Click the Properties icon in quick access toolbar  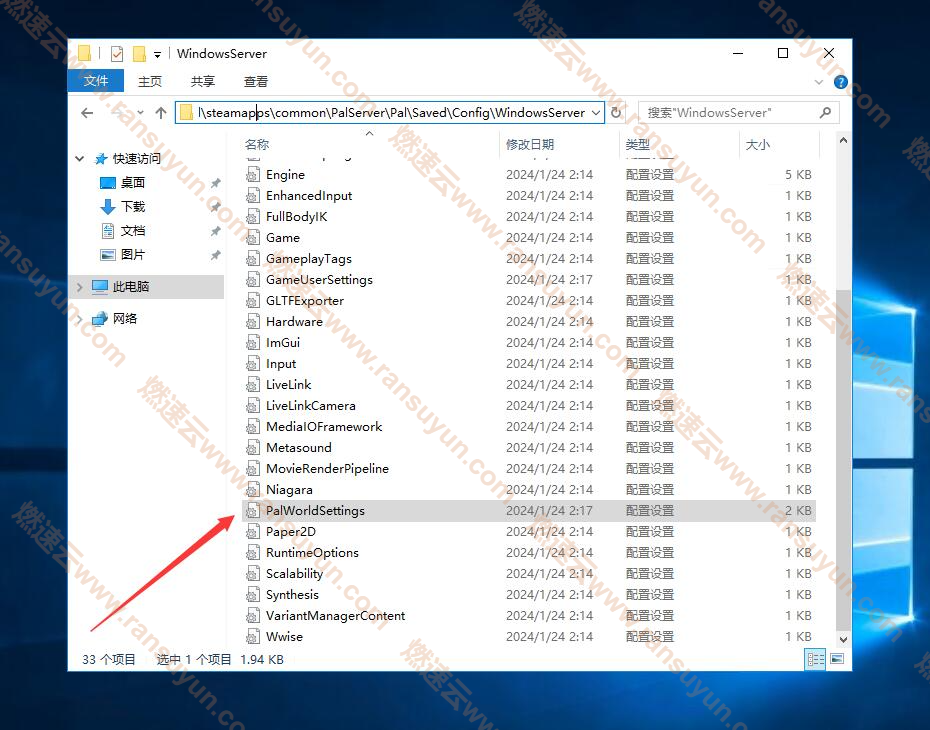pos(117,54)
